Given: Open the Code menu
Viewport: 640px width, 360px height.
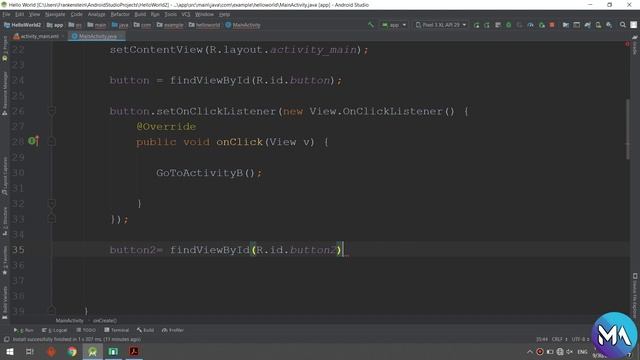Looking at the screenshot, I should pyautogui.click(x=76, y=14).
